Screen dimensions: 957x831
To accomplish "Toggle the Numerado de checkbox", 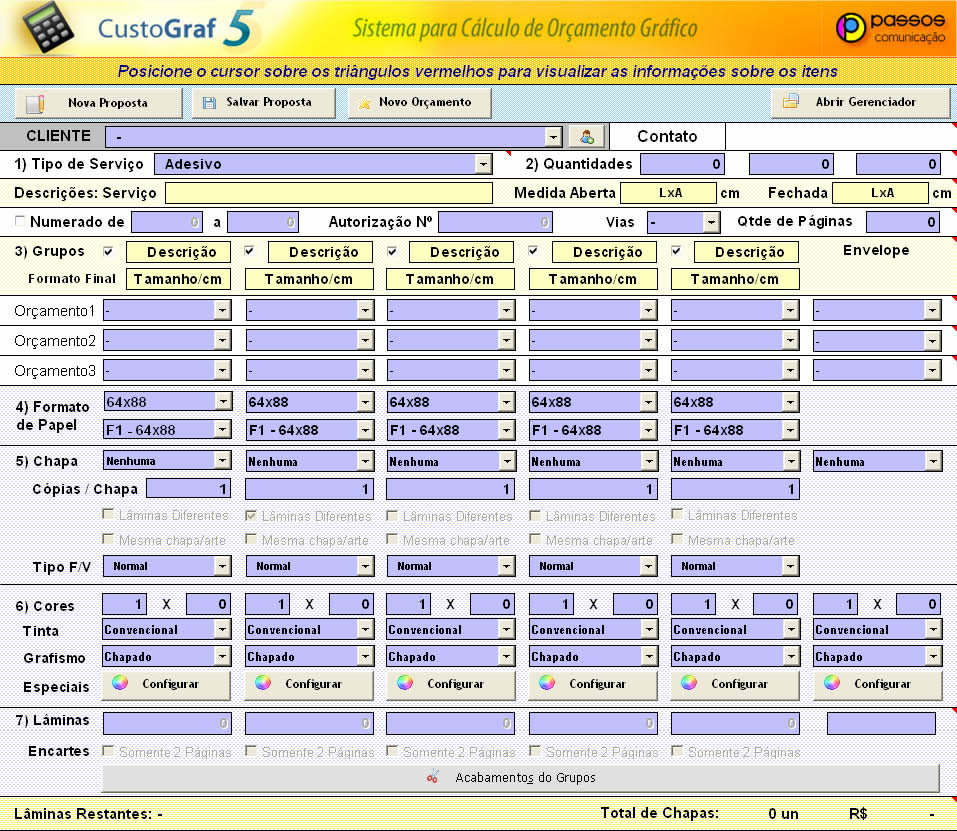I will pyautogui.click(x=20, y=221).
